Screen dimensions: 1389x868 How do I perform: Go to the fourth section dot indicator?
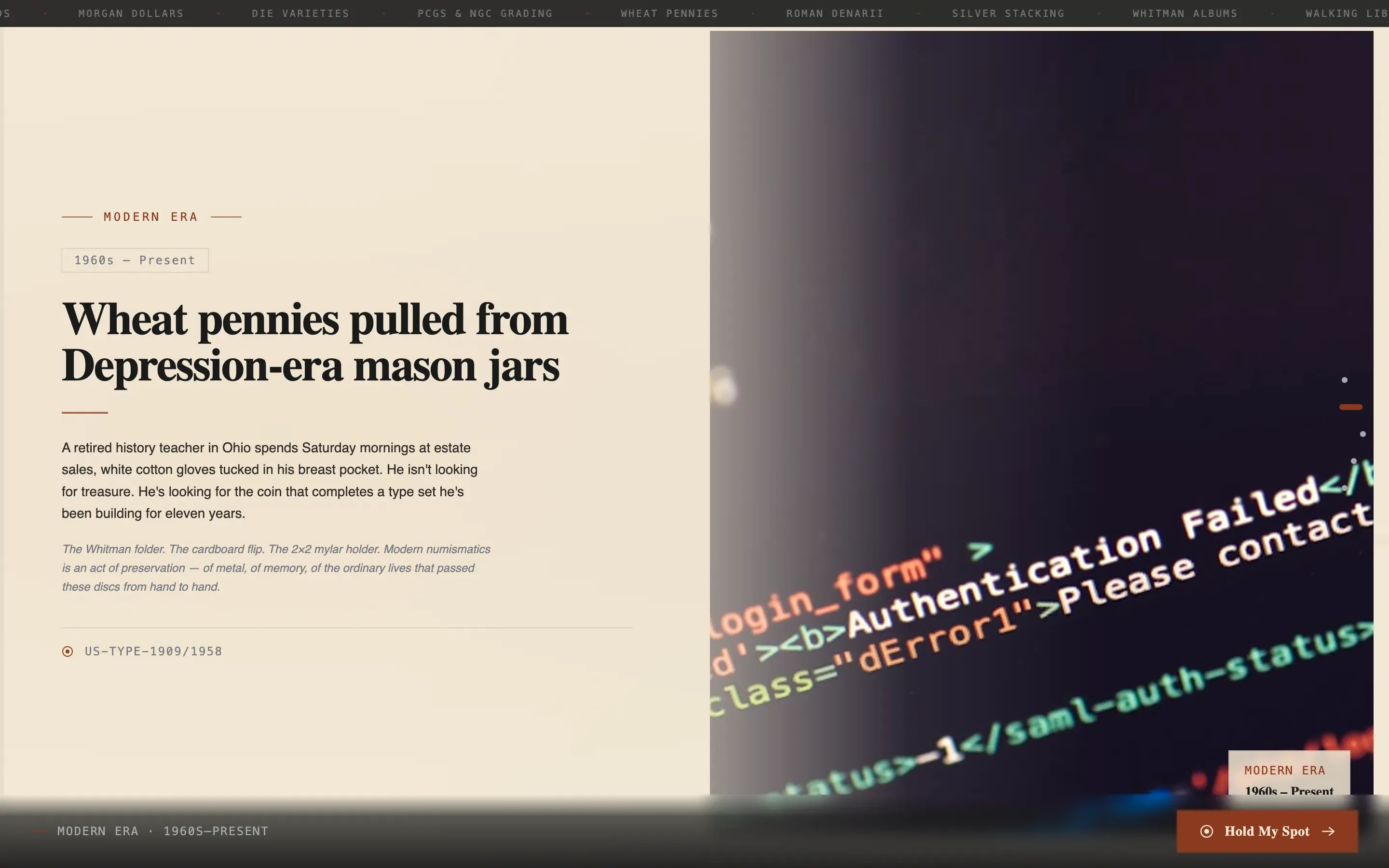1353,461
